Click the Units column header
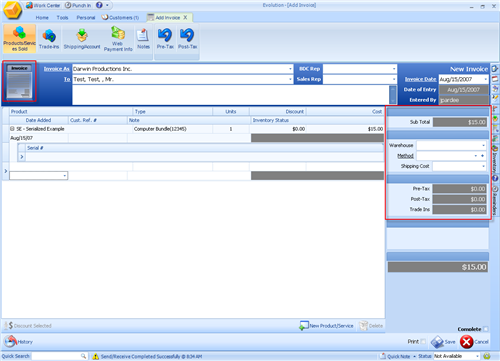The height and width of the screenshot is (361, 500). (231, 111)
